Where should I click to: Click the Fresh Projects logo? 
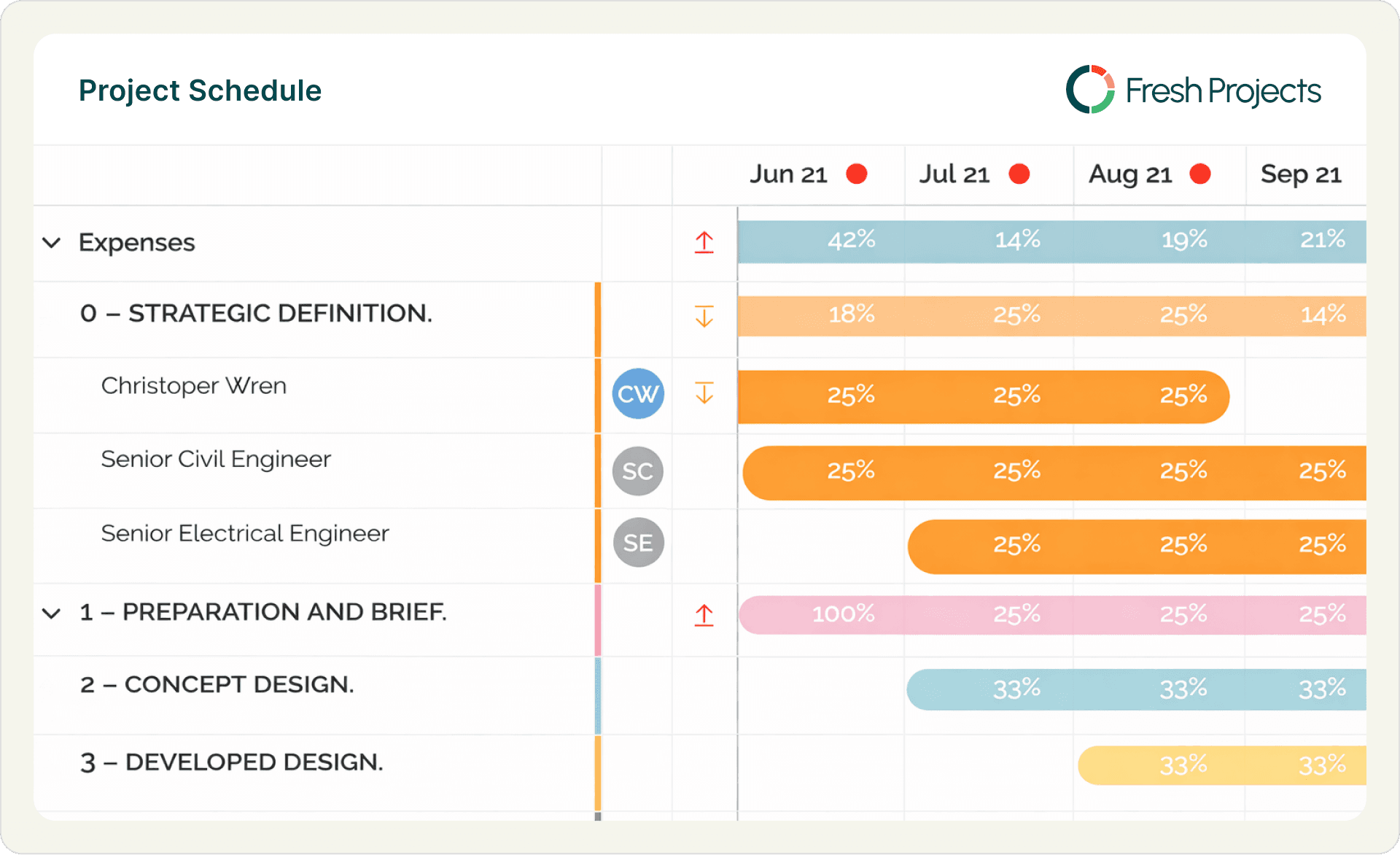[x=1193, y=90]
